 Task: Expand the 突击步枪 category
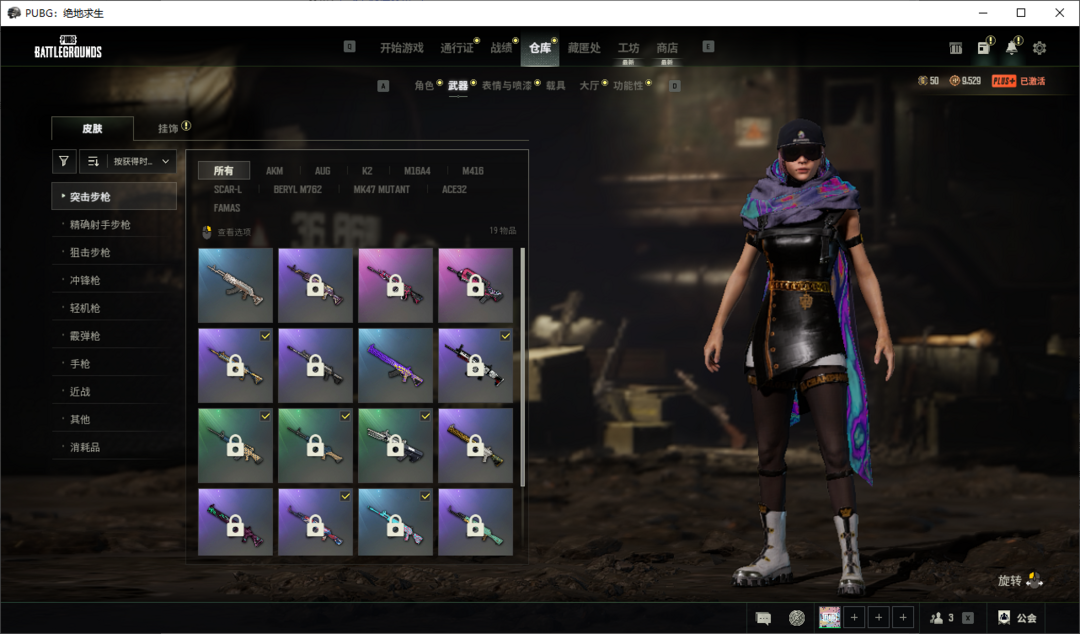114,196
